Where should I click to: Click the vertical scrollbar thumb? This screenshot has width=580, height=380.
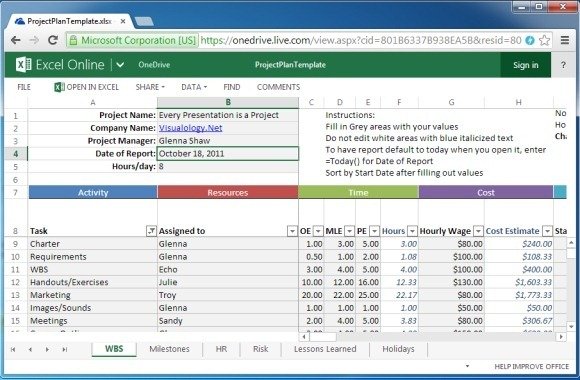point(571,253)
